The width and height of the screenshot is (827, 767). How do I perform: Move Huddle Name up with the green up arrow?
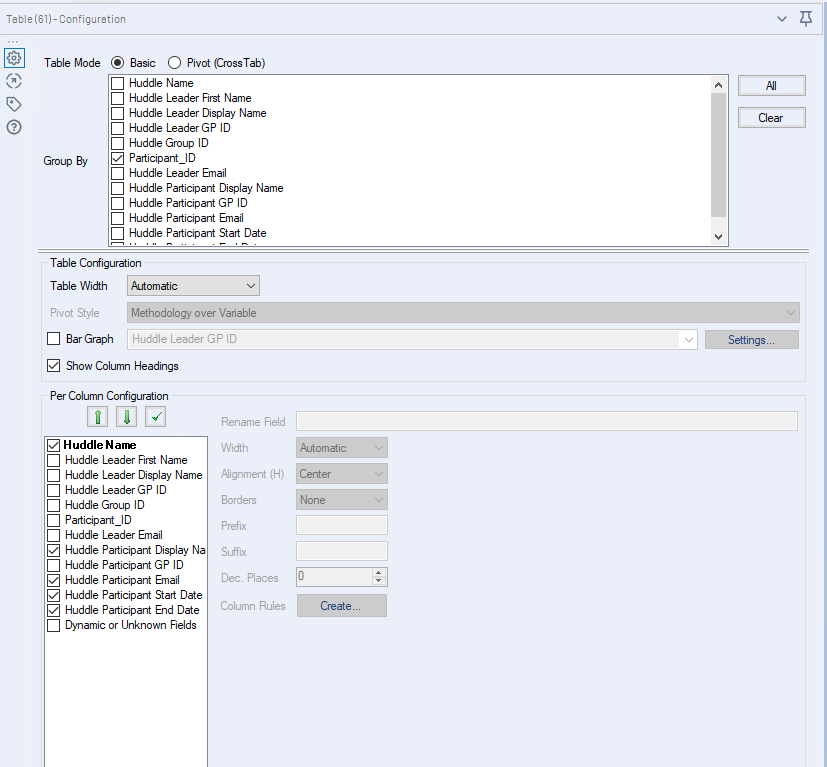[x=97, y=416]
